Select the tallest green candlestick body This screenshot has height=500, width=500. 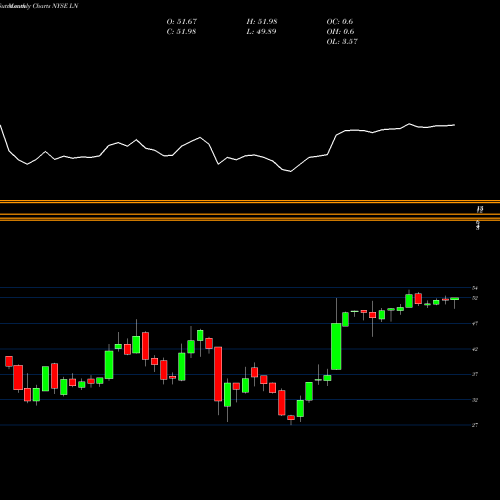pos(336,346)
